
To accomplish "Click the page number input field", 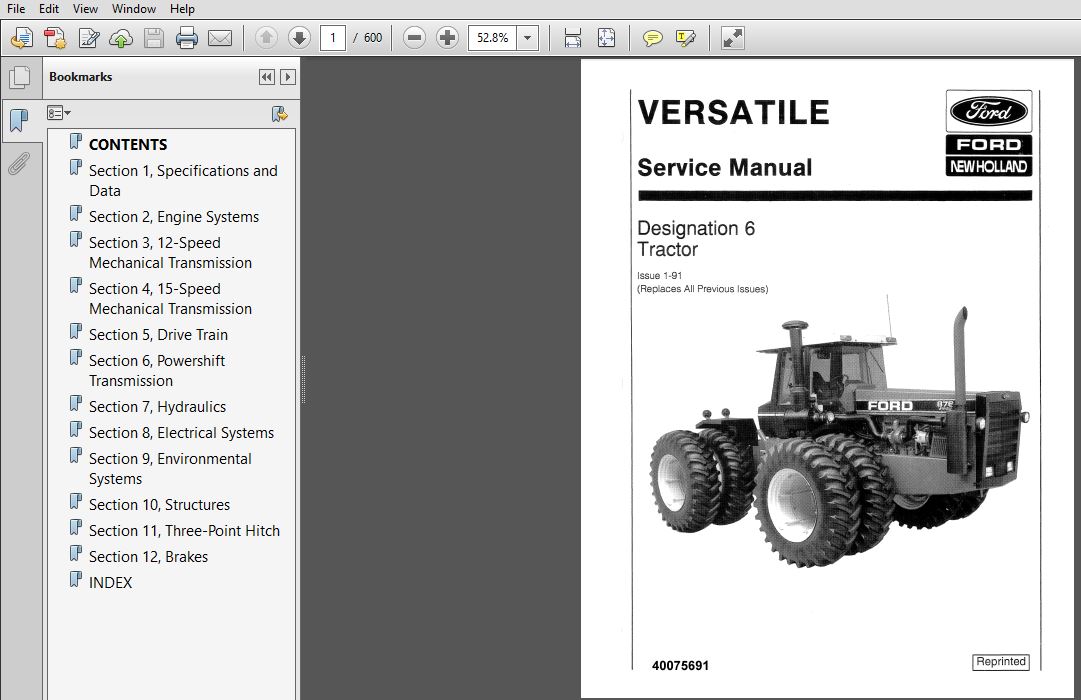I will coord(333,38).
